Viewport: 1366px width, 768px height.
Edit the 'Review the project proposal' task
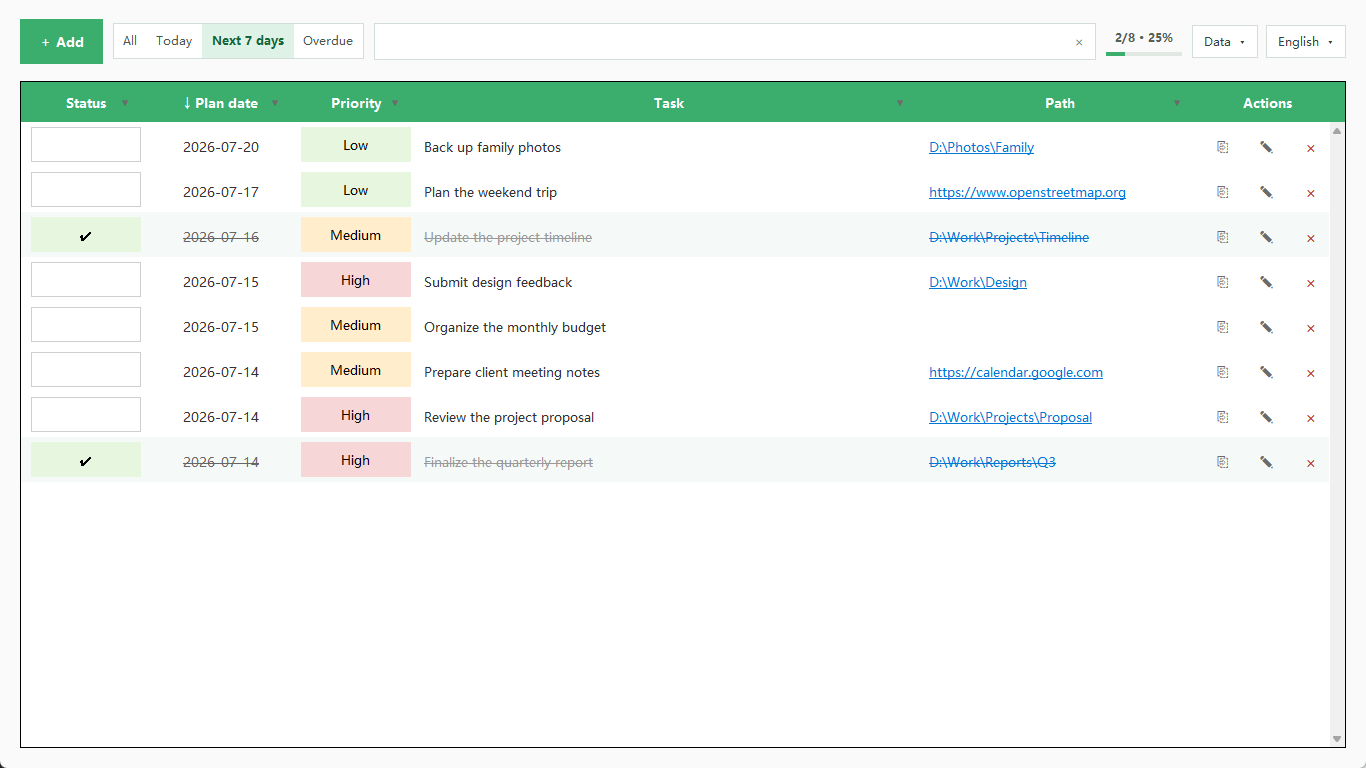click(x=1266, y=417)
